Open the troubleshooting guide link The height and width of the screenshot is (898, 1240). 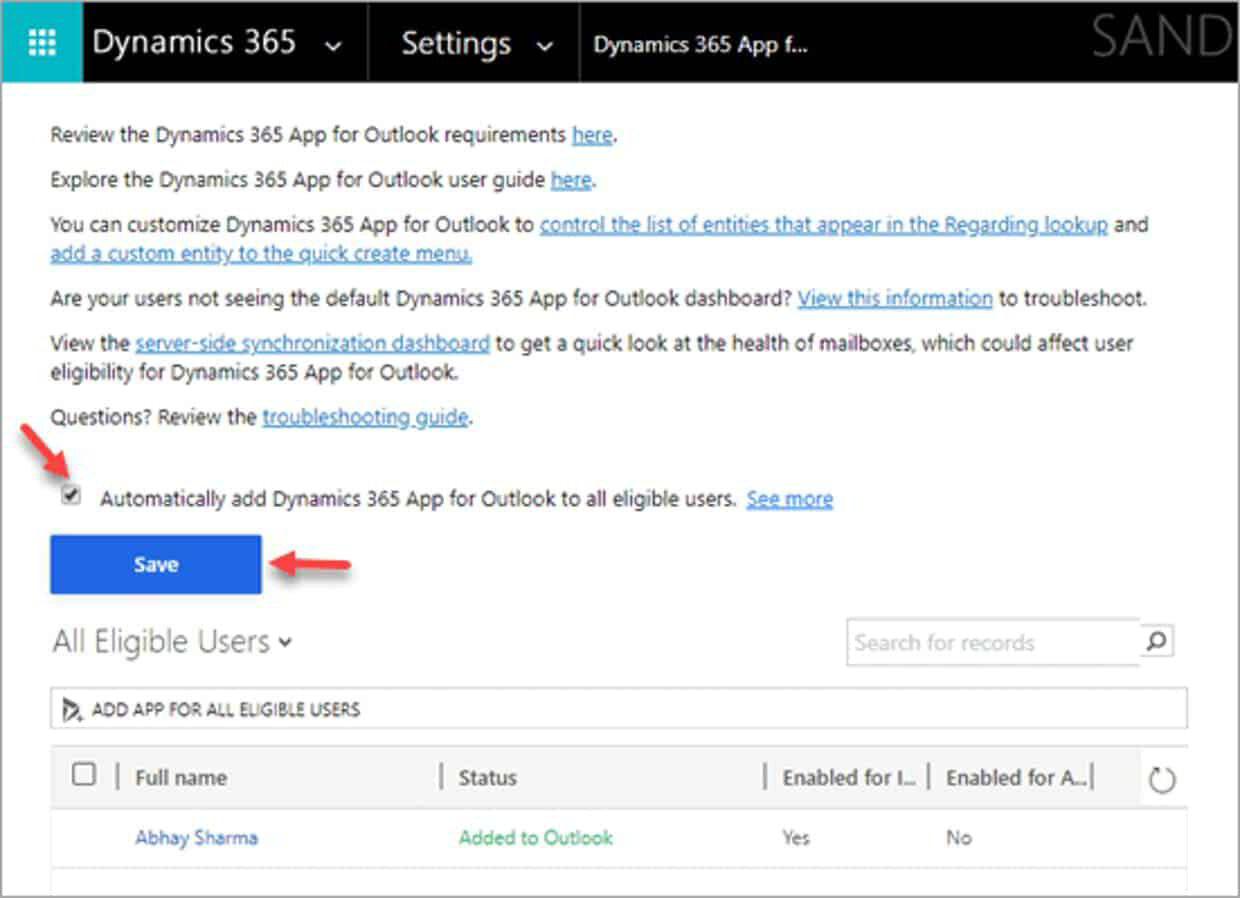(x=366, y=417)
